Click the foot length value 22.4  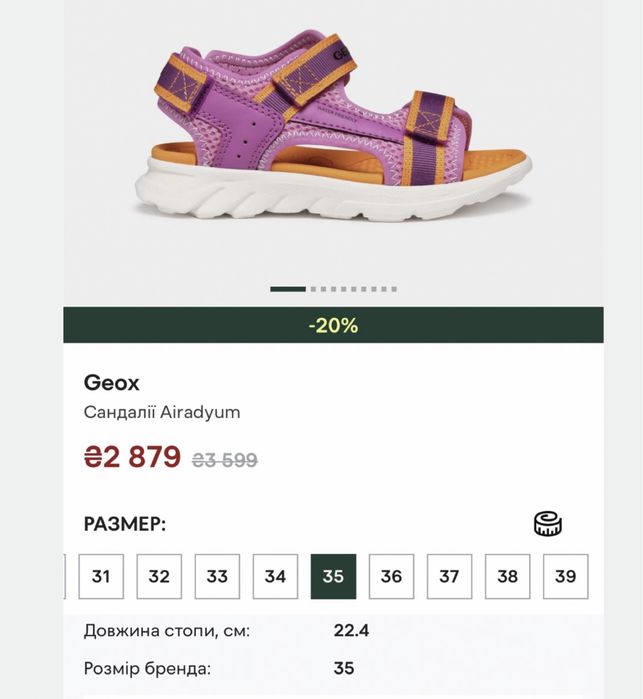point(351,631)
